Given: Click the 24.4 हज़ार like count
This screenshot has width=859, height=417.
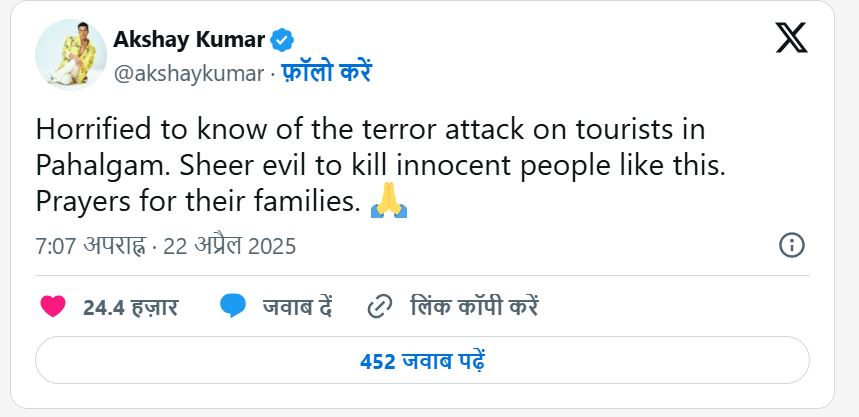Looking at the screenshot, I should click(x=130, y=307).
